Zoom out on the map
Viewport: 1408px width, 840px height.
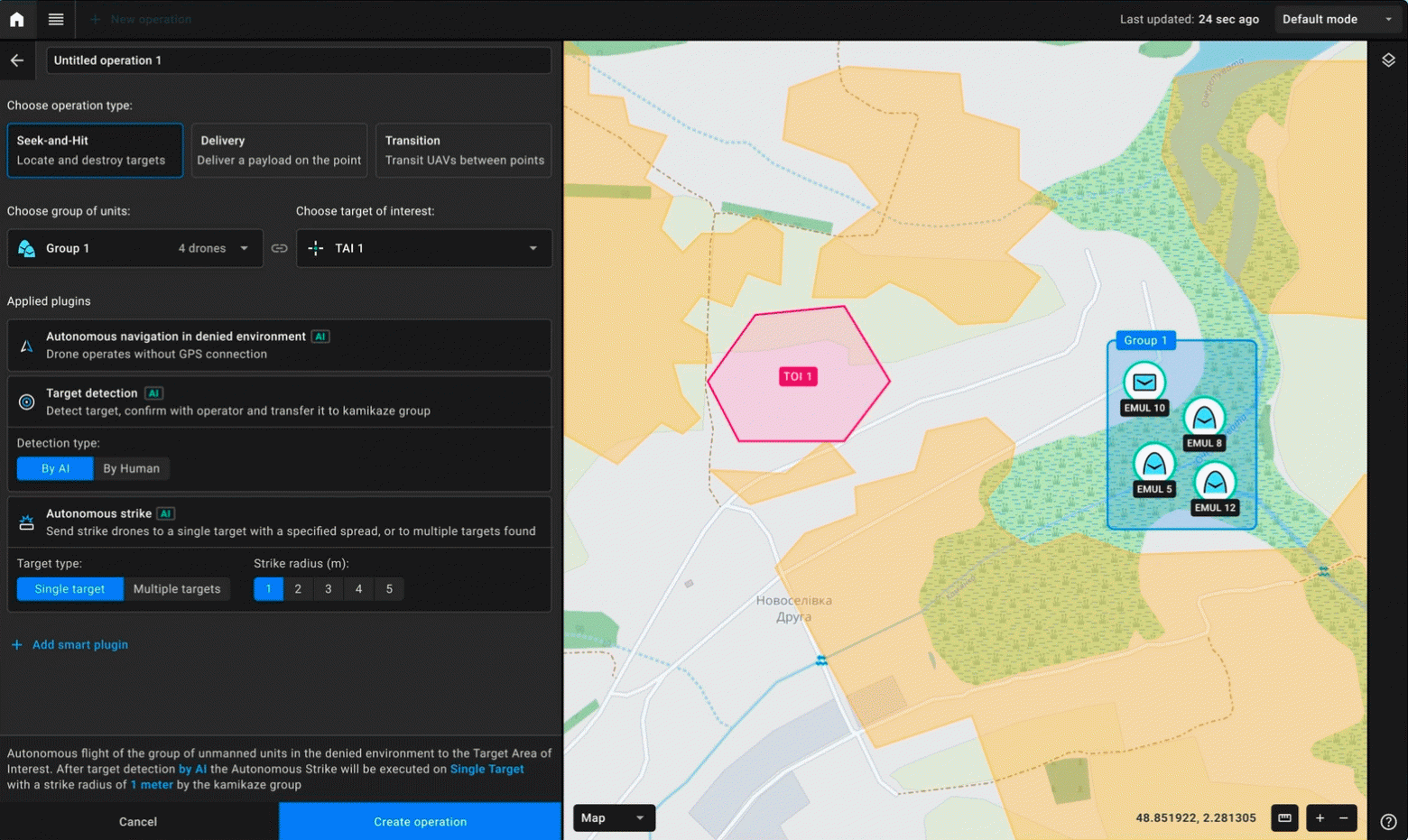tap(1344, 817)
